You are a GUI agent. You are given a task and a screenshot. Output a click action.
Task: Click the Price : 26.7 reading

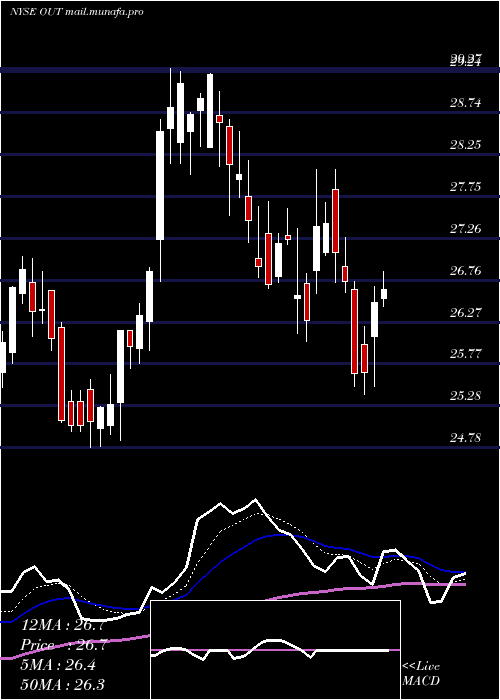63,645
